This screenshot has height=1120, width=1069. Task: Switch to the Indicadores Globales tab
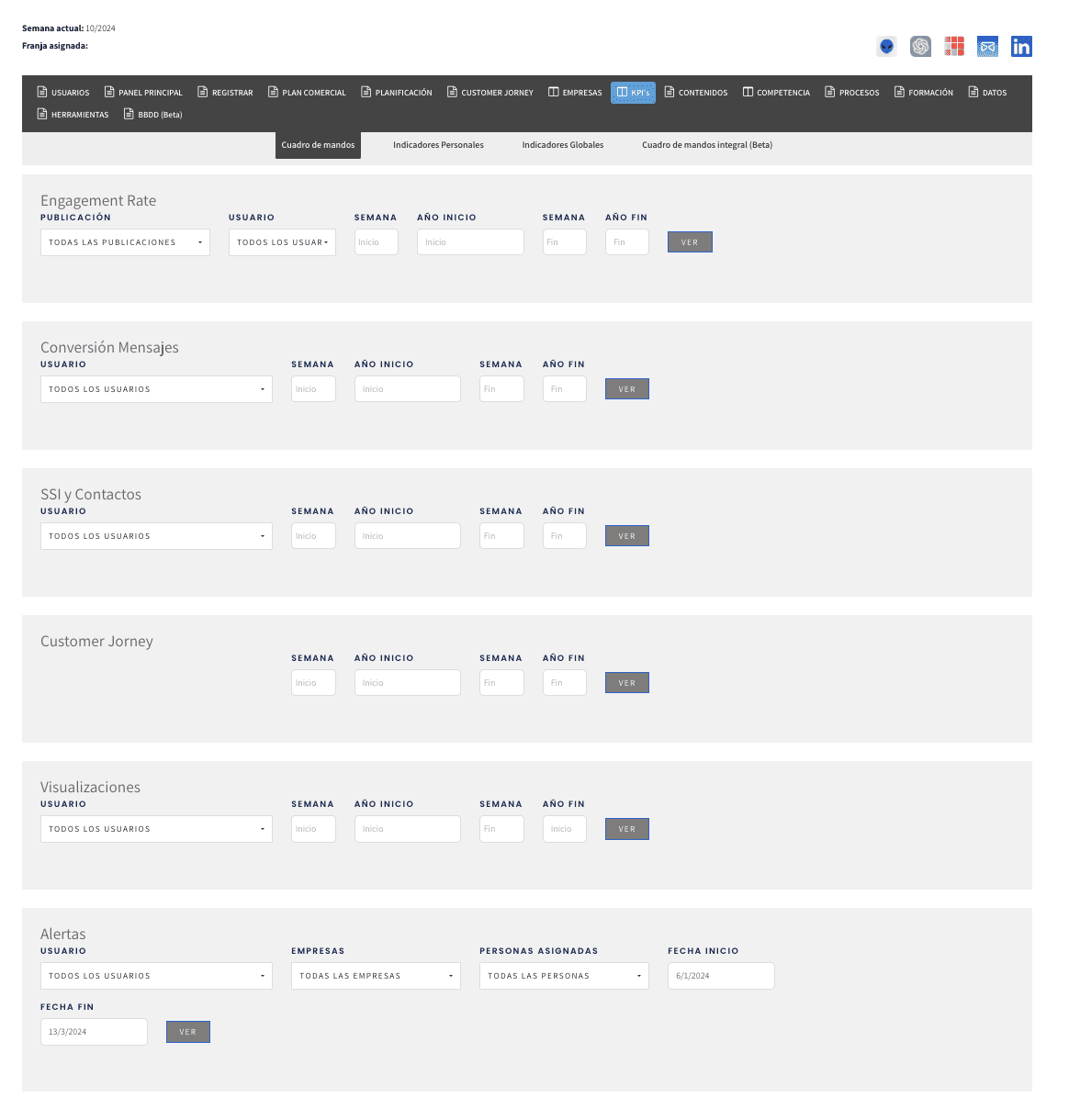[x=563, y=145]
